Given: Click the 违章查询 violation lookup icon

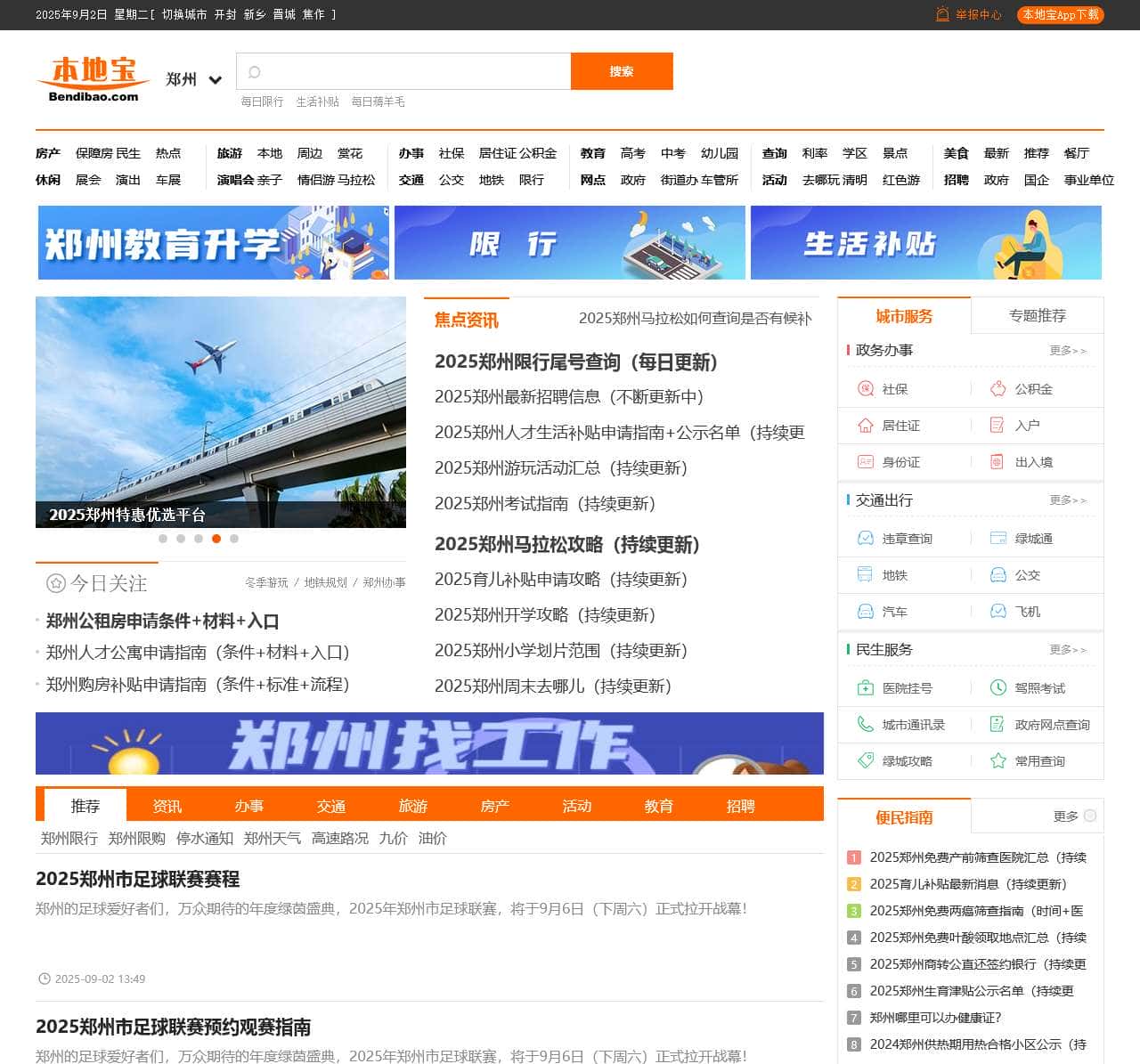Looking at the screenshot, I should (x=865, y=539).
